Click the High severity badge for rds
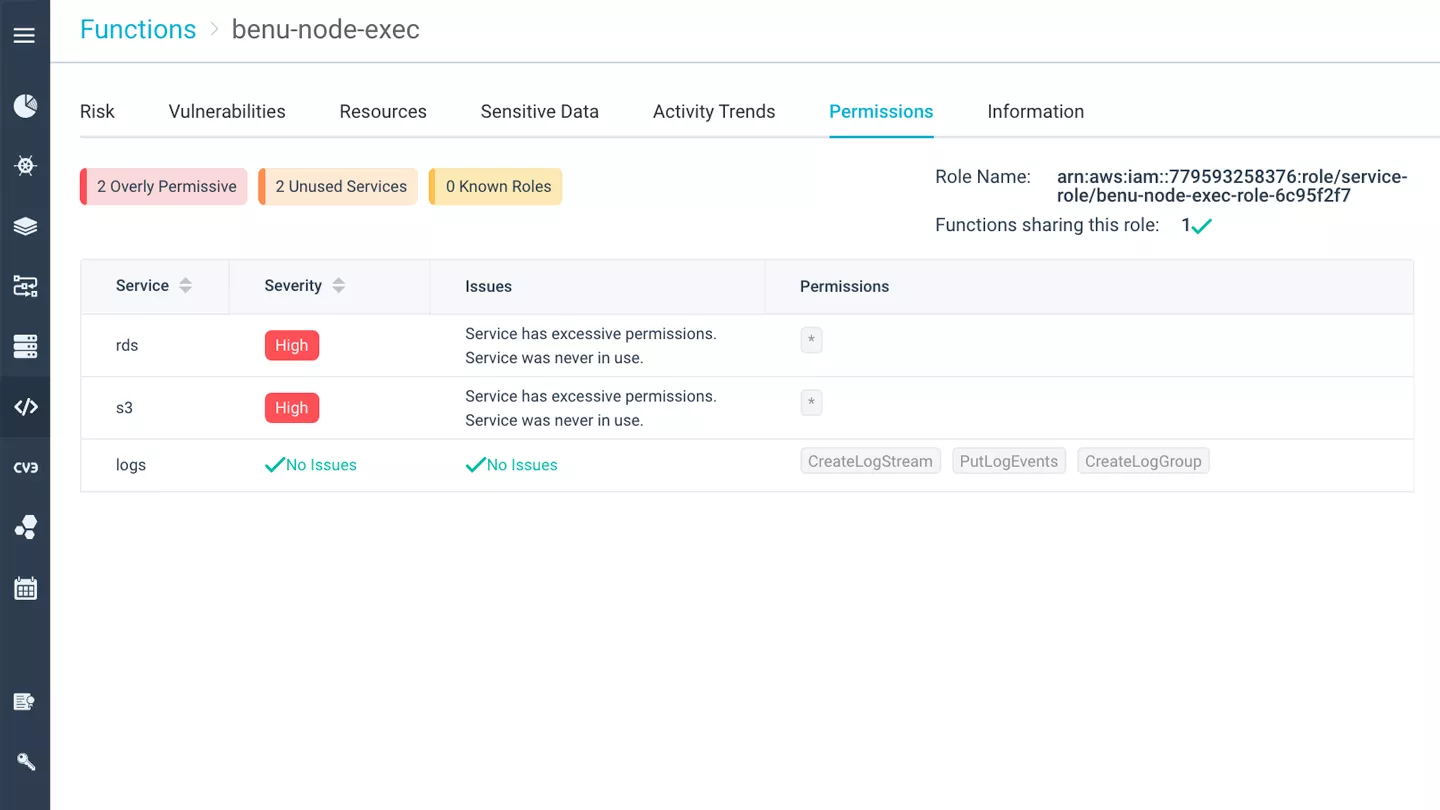The image size is (1440, 810). coord(291,346)
